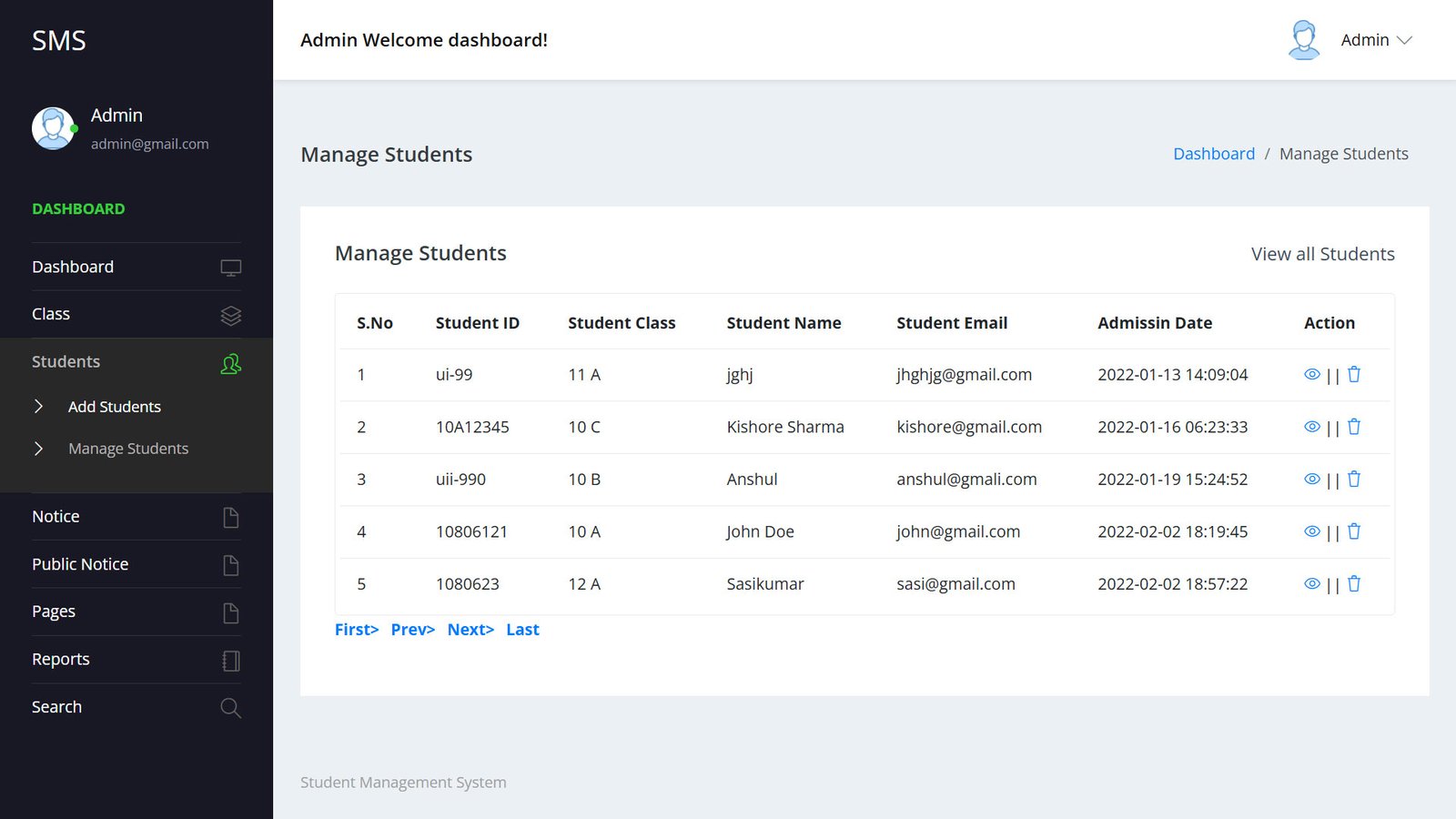Click the Student Email column header

(x=952, y=323)
